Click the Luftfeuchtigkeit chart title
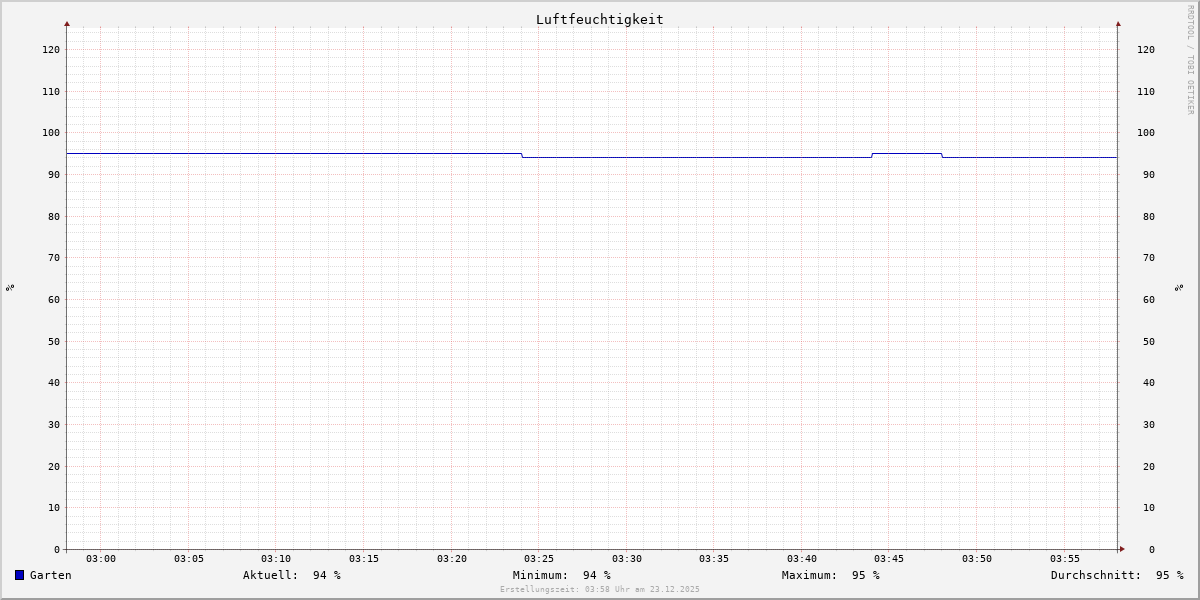The image size is (1200, 600). tap(600, 19)
